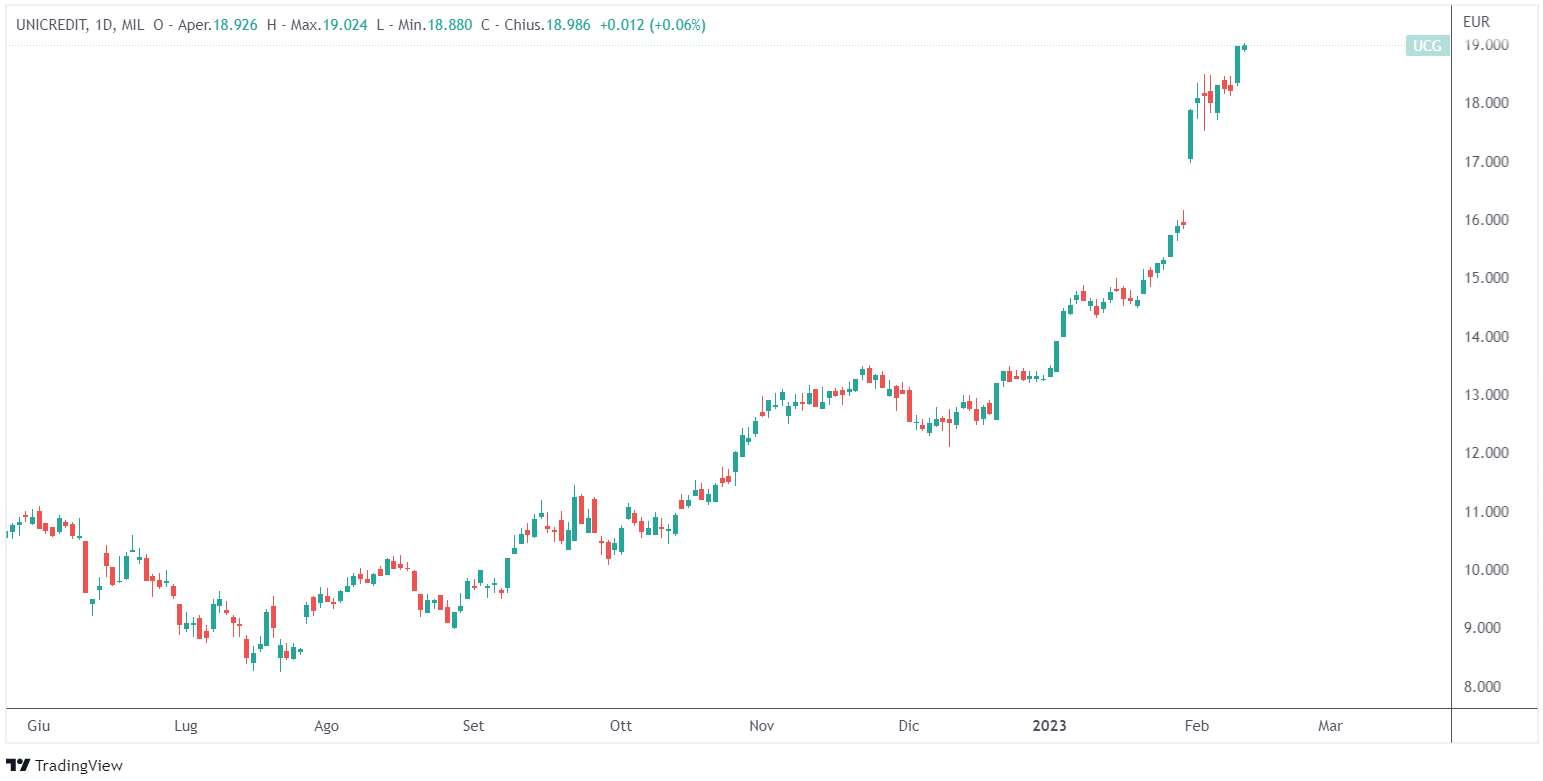1543x781 pixels.
Task: Click the UCG price label badge
Action: coord(1426,45)
